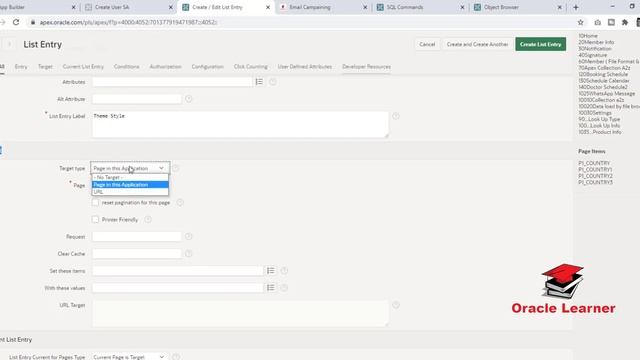Show help for the Request field
The height and width of the screenshot is (360, 640).
(x=189, y=236)
